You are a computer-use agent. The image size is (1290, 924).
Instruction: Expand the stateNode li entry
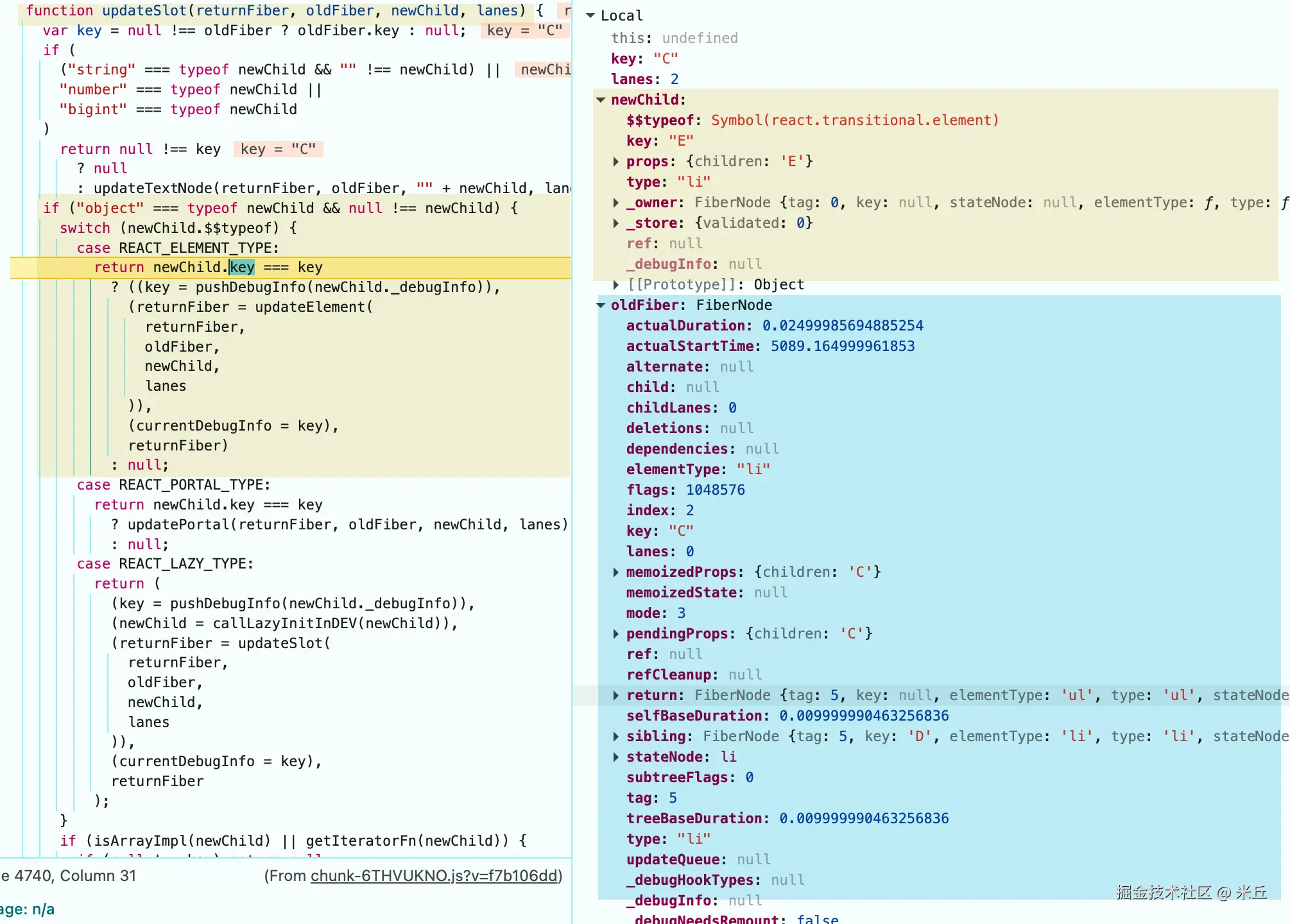616,757
